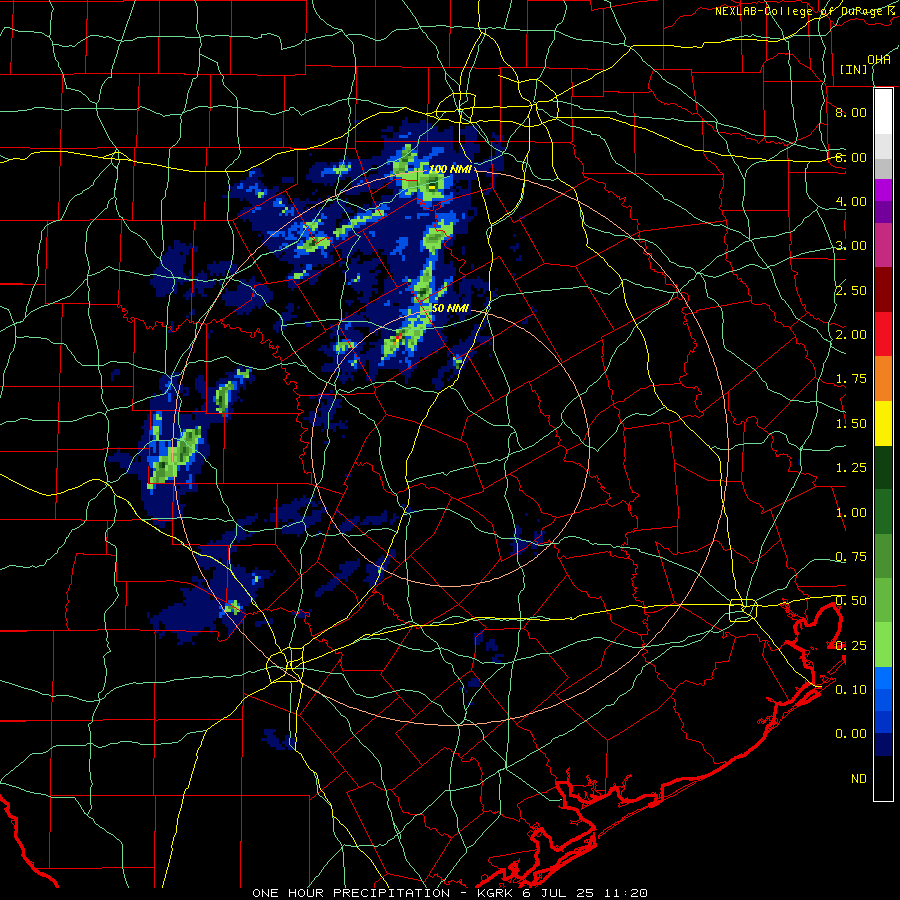Viewport: 900px width, 900px height.
Task: Click the 4.00 legend value
Action: [x=851, y=201]
